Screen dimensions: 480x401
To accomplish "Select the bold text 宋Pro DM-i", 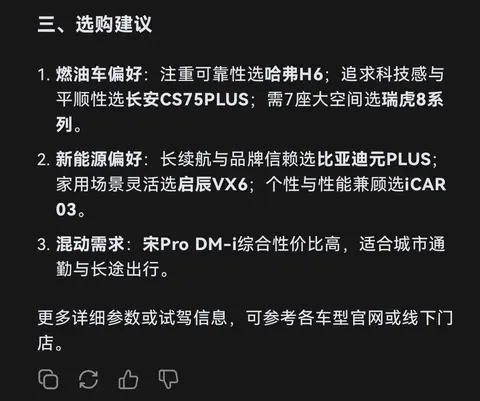I will coord(190,244).
